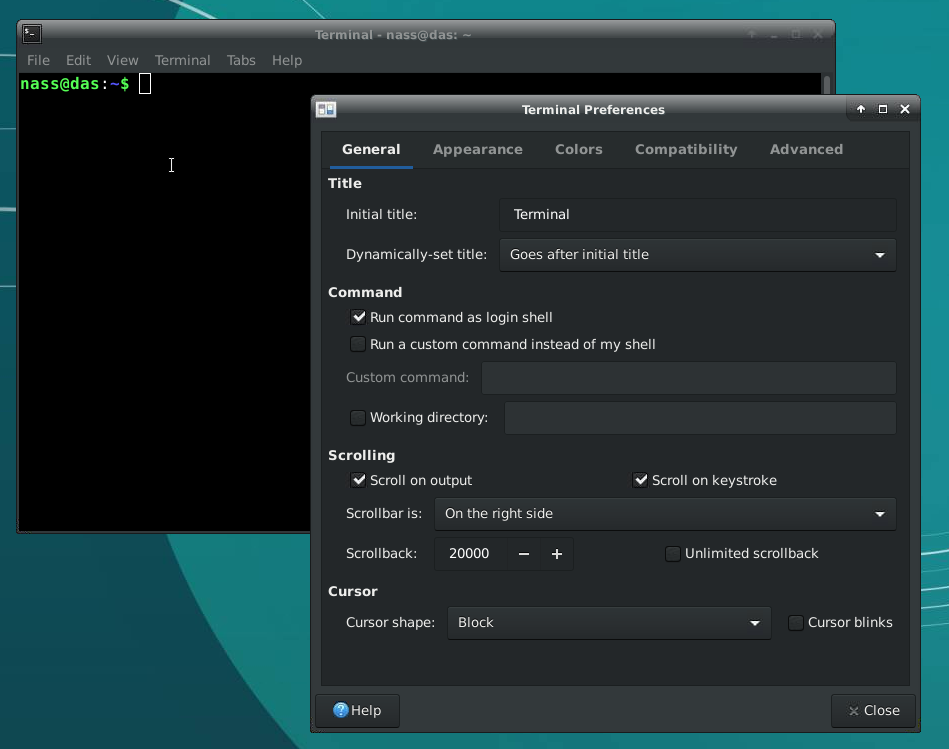Click the Initial title text field
Viewport: 949px width, 749px height.
pyautogui.click(x=697, y=215)
